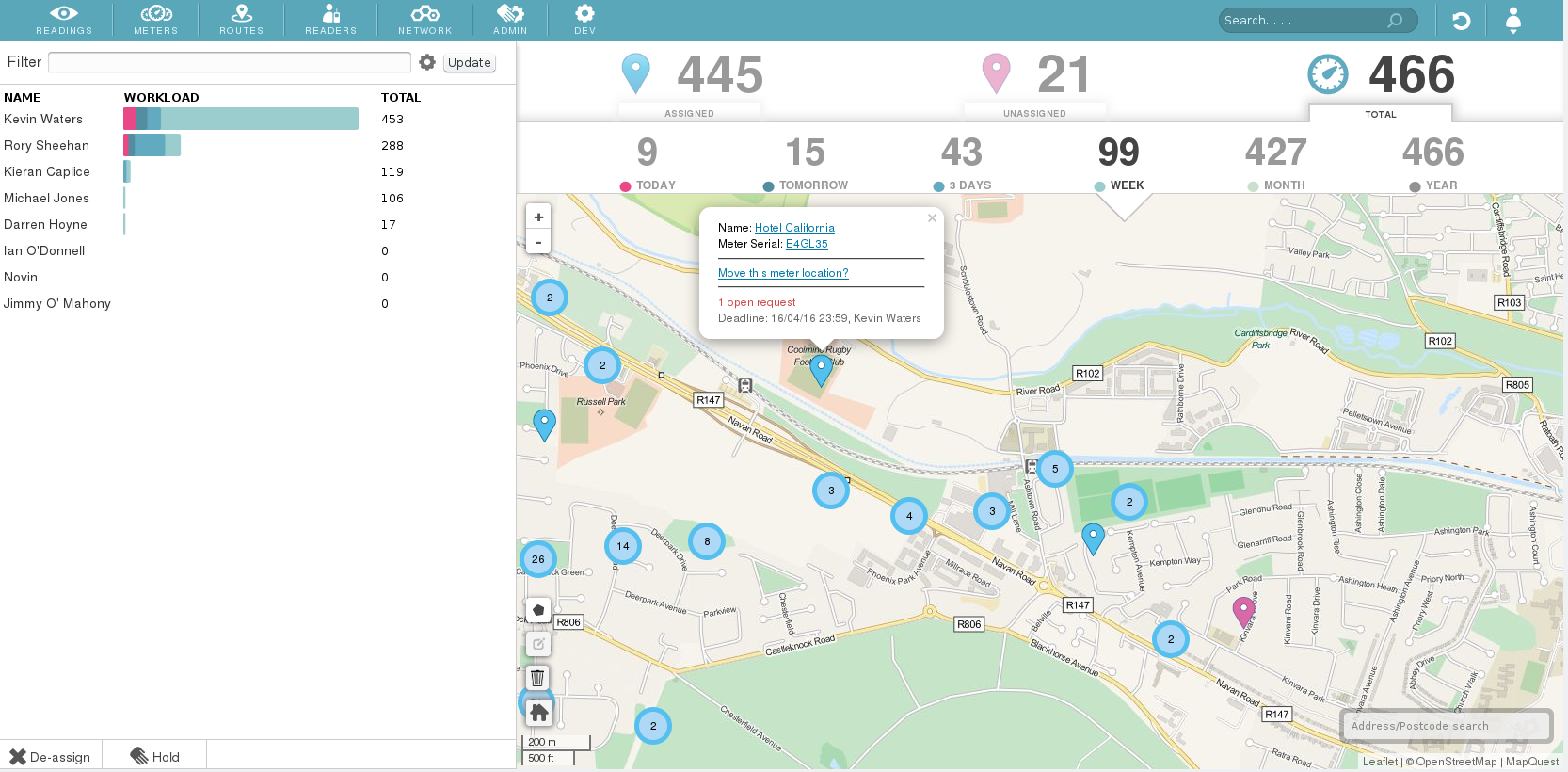Open the Routes navigation icon

[242, 14]
